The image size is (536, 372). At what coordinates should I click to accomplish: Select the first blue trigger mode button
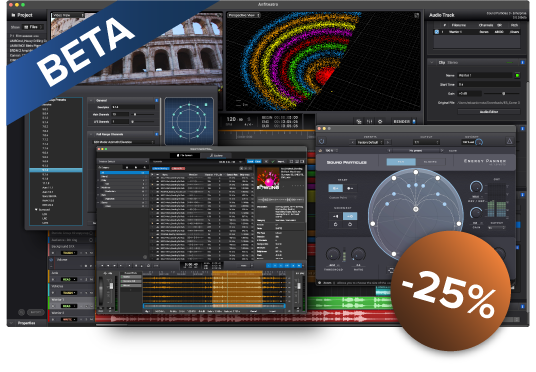click(x=335, y=188)
